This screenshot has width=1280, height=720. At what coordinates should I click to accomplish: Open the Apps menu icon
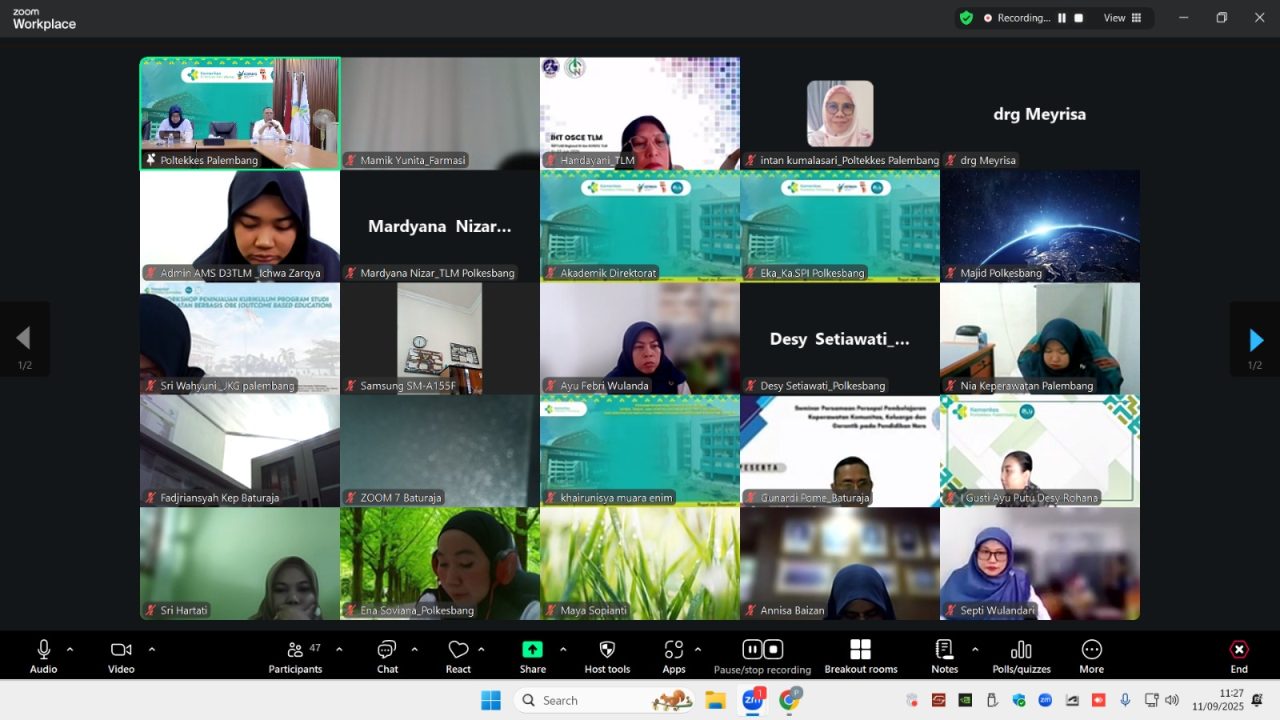click(x=674, y=655)
